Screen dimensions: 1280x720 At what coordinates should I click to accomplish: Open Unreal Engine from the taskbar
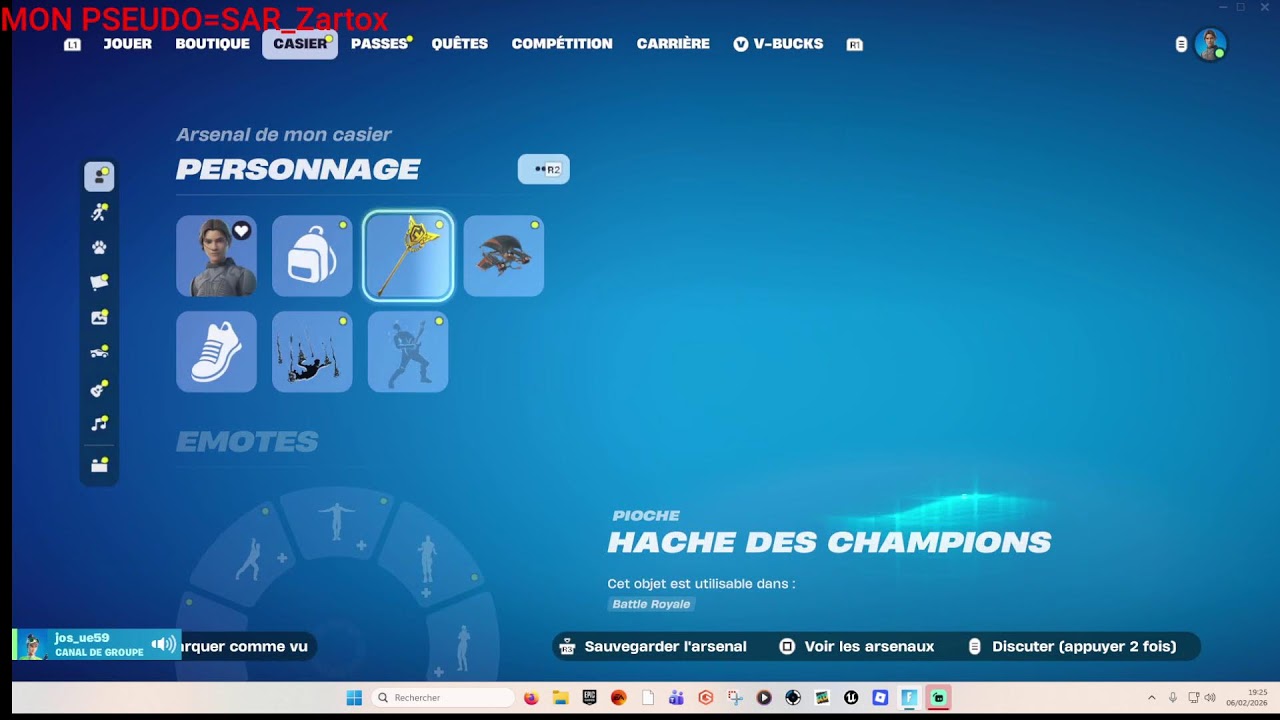coord(851,698)
